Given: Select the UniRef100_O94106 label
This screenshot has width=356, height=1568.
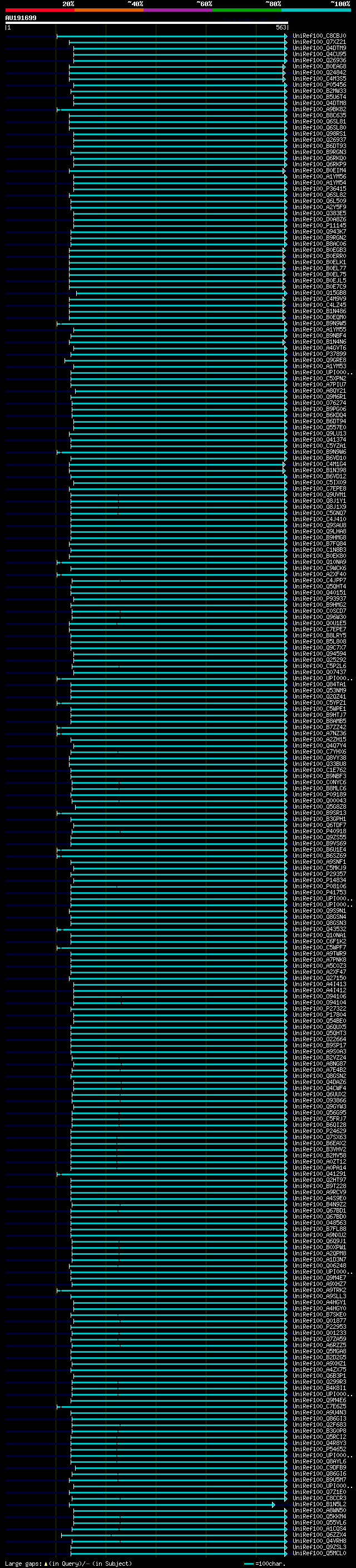Looking at the screenshot, I should [x=319, y=996].
